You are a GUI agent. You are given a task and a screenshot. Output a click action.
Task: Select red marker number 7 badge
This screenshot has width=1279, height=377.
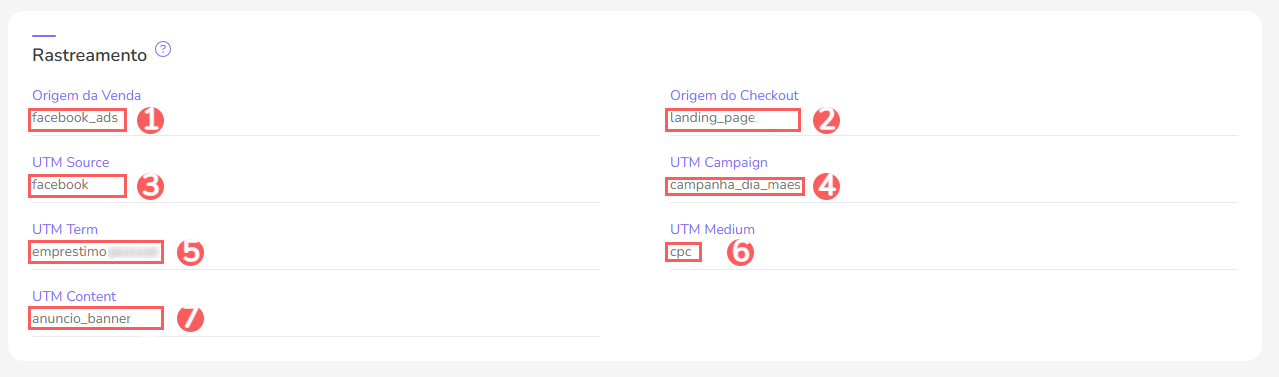190,319
